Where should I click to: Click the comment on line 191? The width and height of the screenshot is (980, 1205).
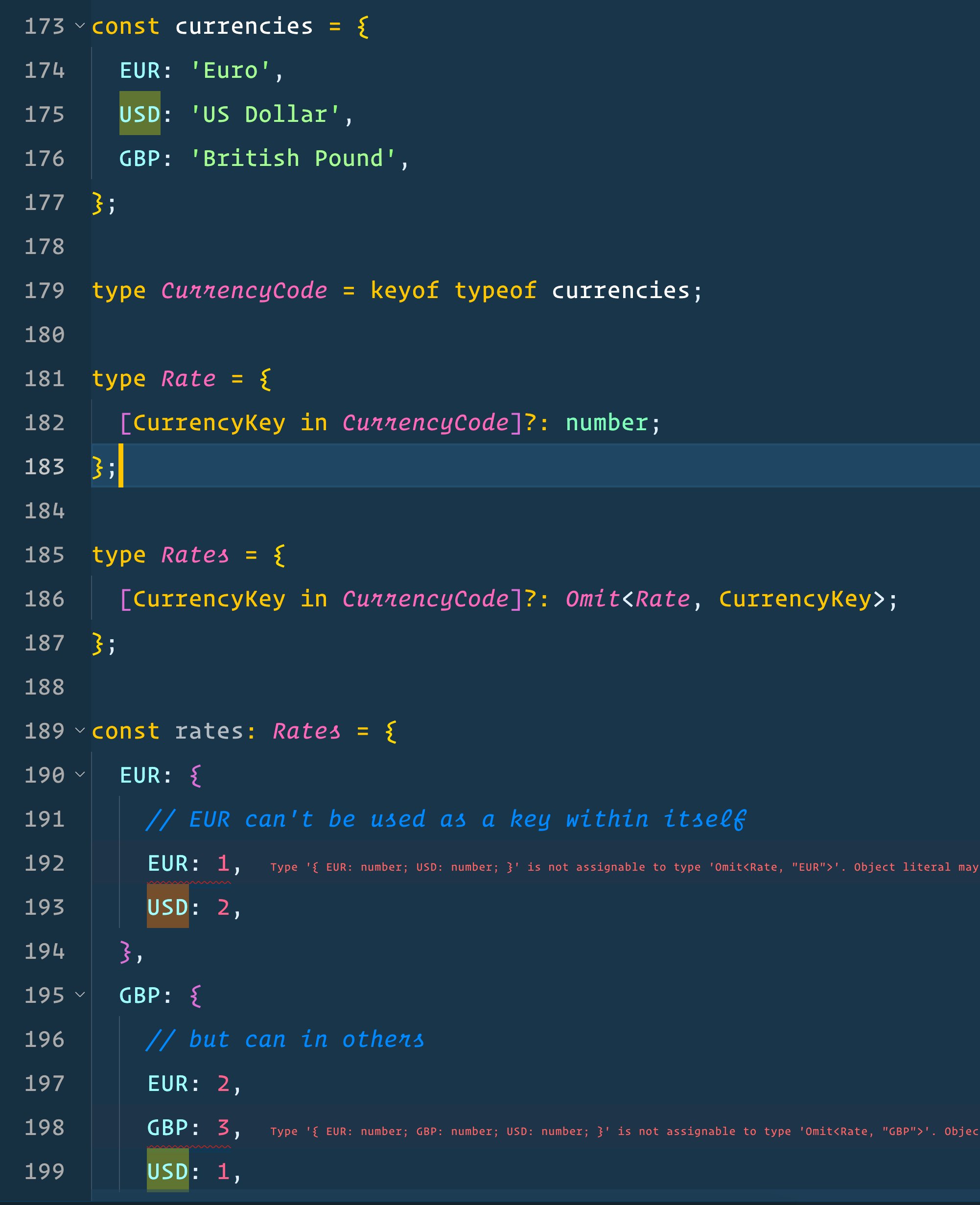[446, 819]
